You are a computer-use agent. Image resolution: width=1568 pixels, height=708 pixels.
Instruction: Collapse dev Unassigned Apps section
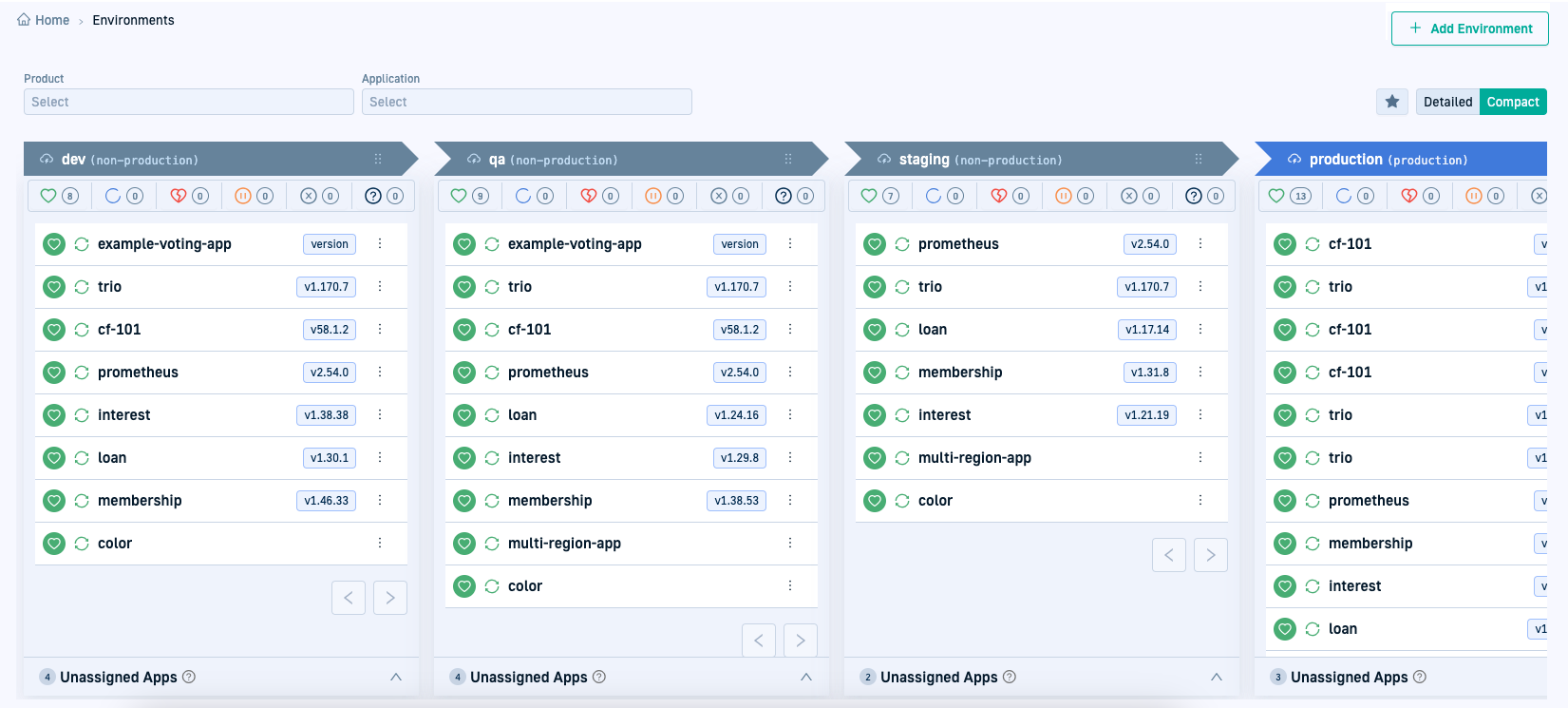396,677
